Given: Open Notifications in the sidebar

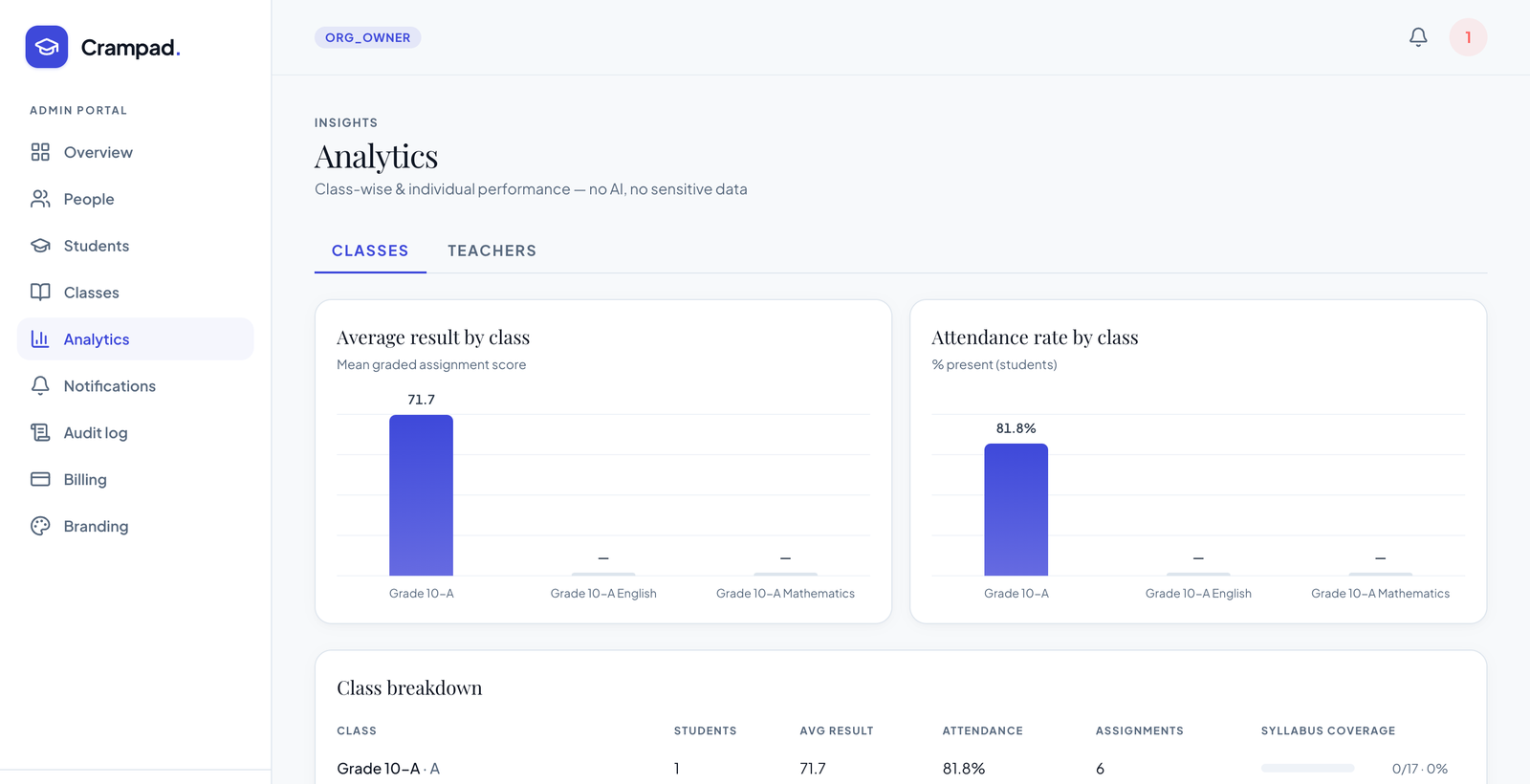Looking at the screenshot, I should [x=136, y=386].
